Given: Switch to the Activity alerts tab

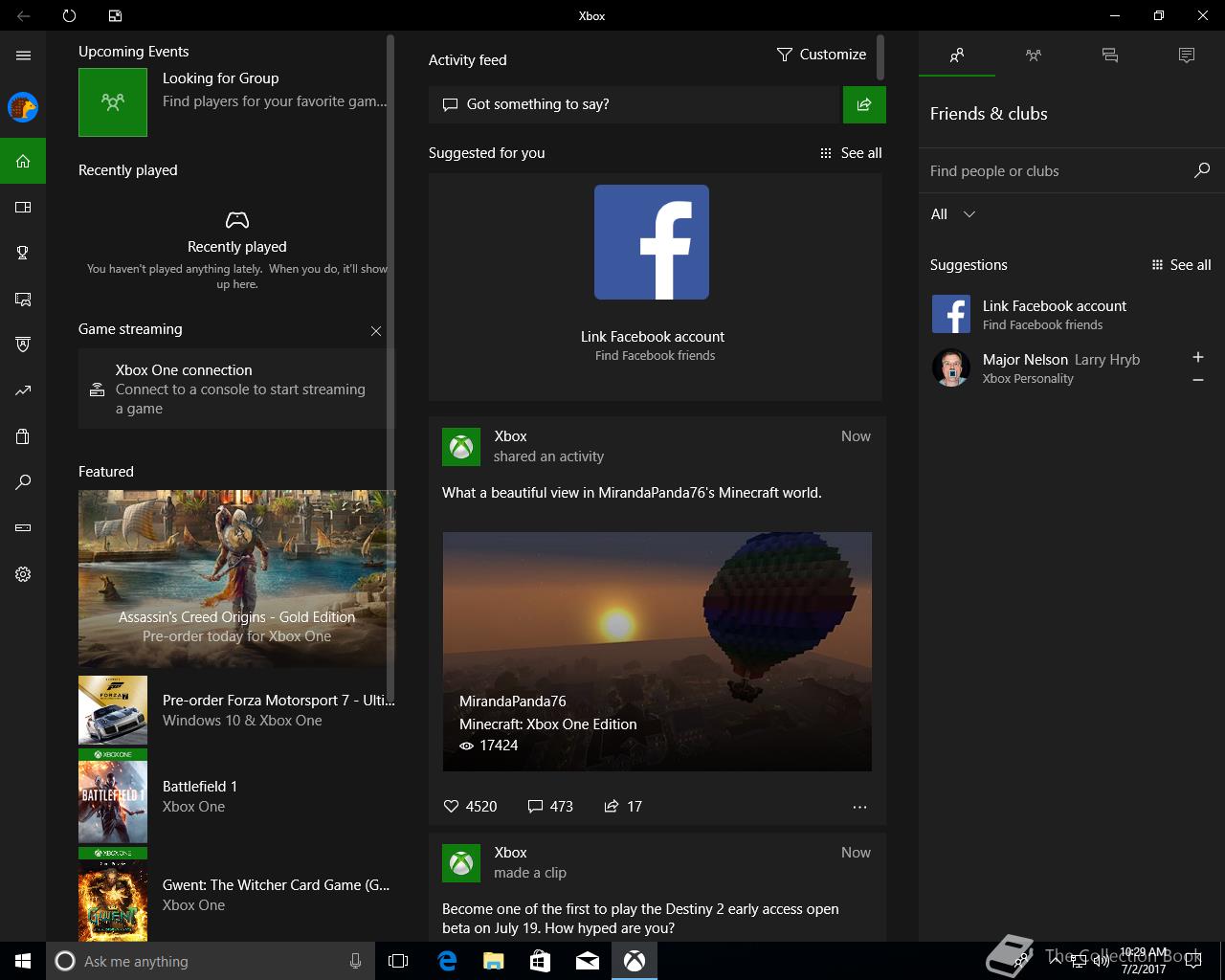Looking at the screenshot, I should [1187, 55].
